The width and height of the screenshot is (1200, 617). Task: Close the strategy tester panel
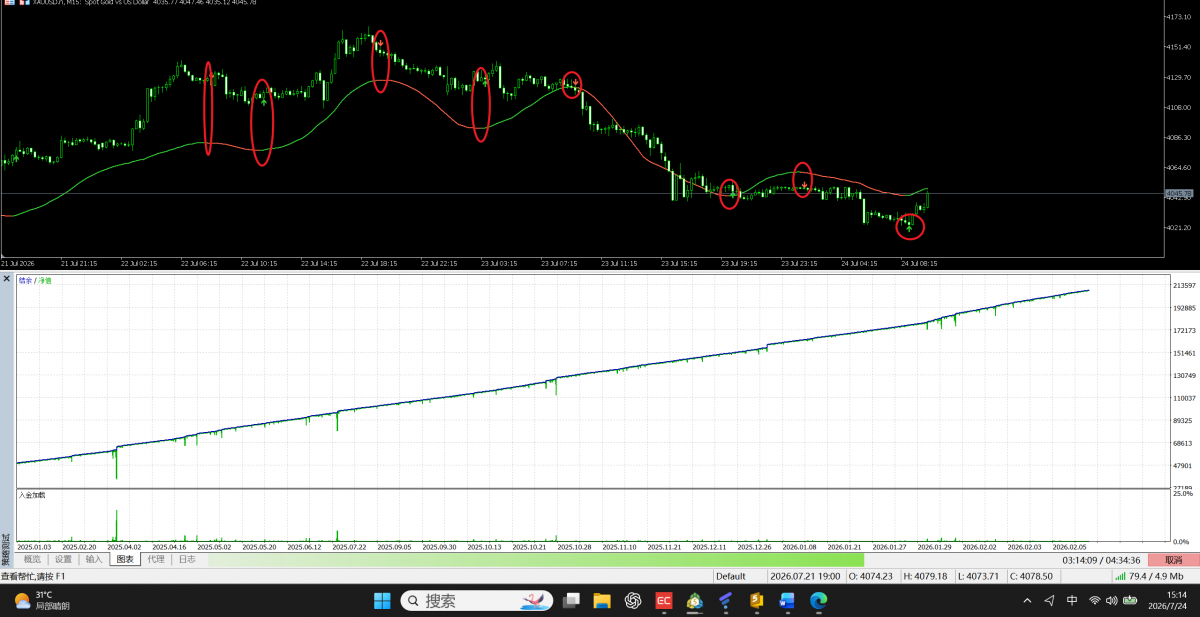pos(5,277)
